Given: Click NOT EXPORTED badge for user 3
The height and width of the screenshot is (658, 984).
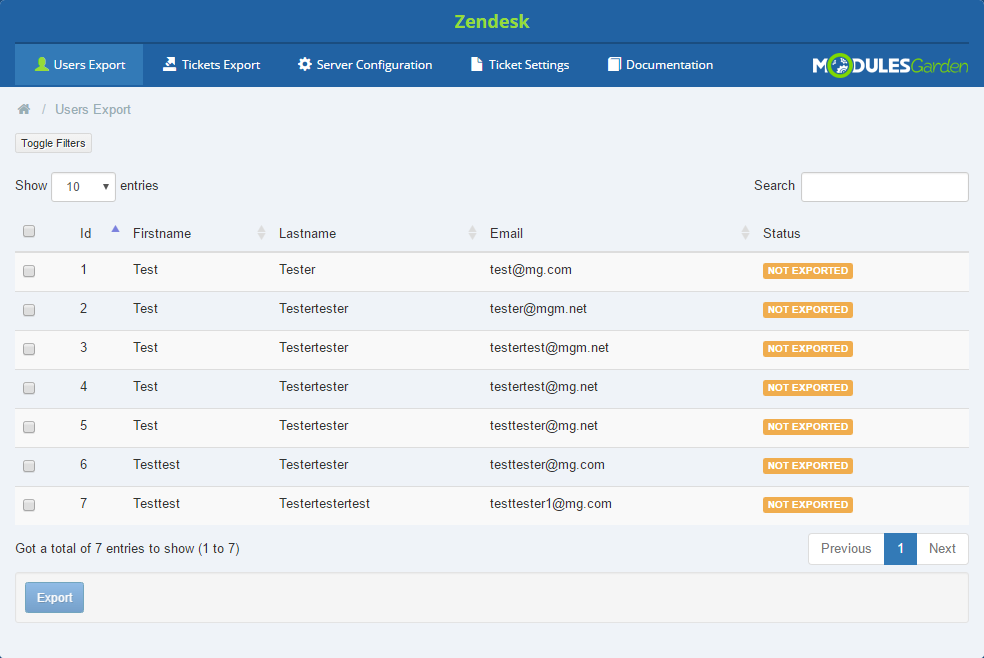Looking at the screenshot, I should 808,348.
